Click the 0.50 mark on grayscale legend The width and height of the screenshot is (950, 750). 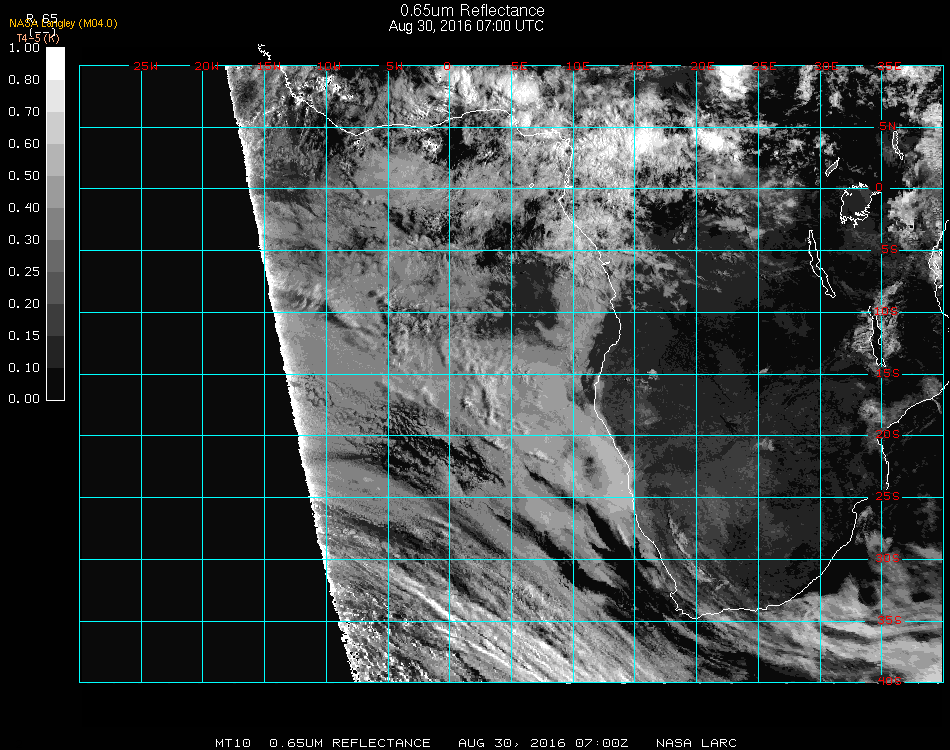pyautogui.click(x=22, y=176)
